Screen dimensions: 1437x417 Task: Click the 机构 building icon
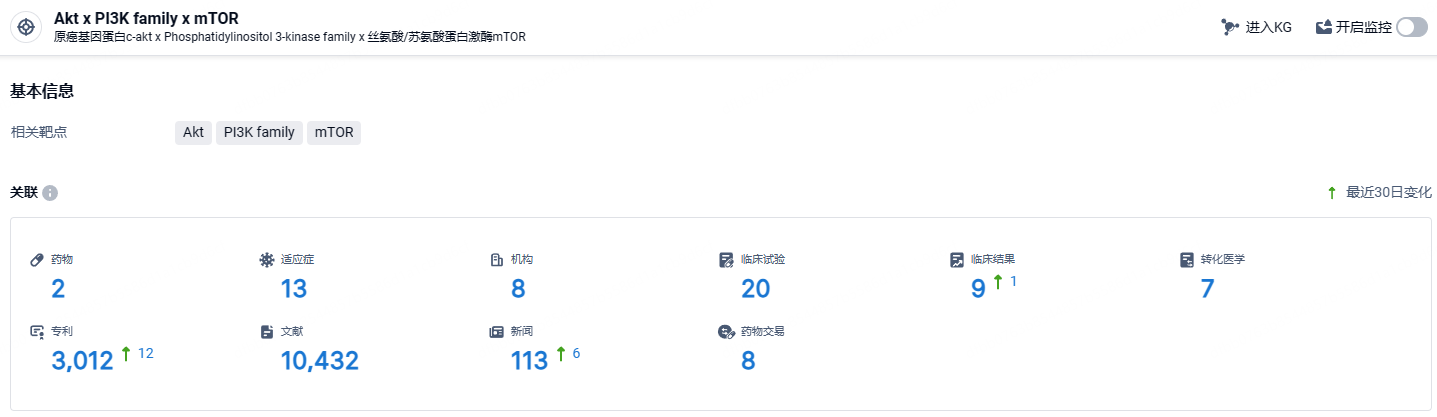[496, 260]
